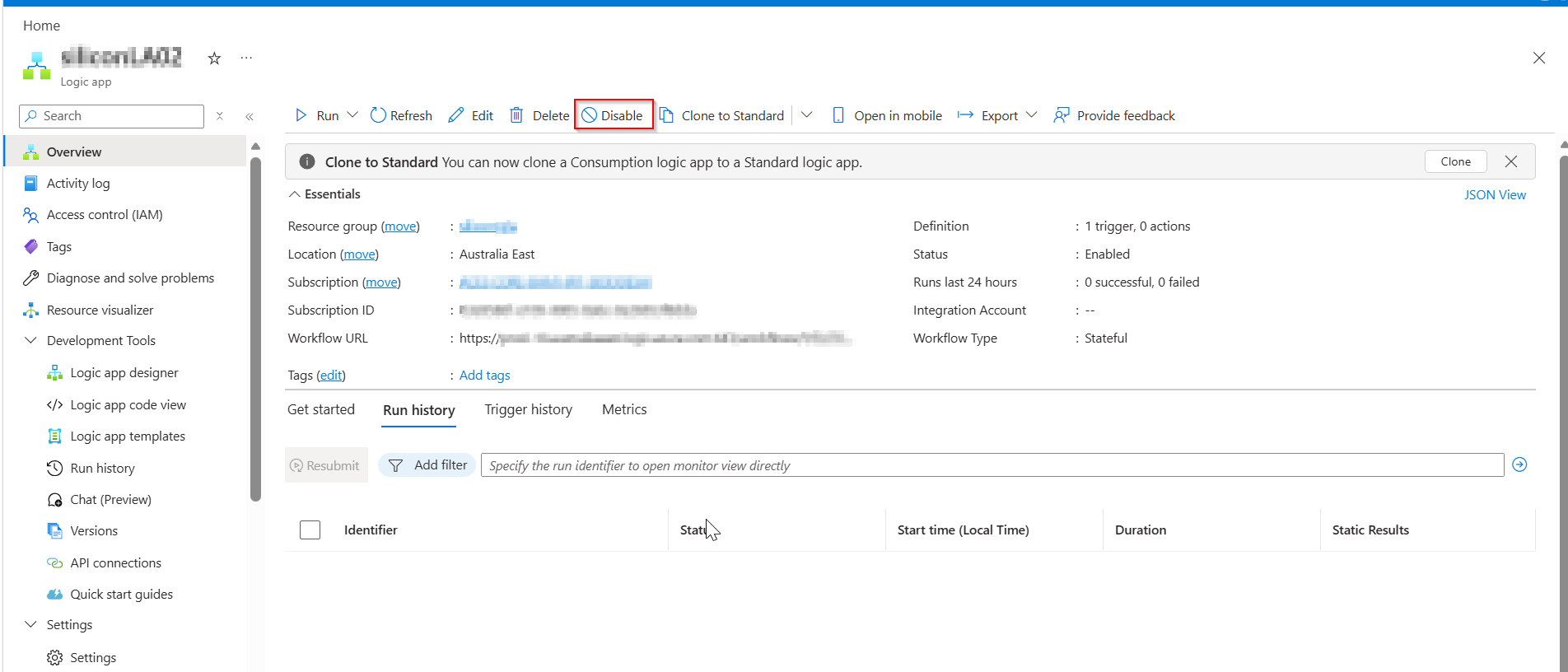This screenshot has width=1568, height=672.
Task: Dismiss the Clone to Standard banner
Action: 1511,161
